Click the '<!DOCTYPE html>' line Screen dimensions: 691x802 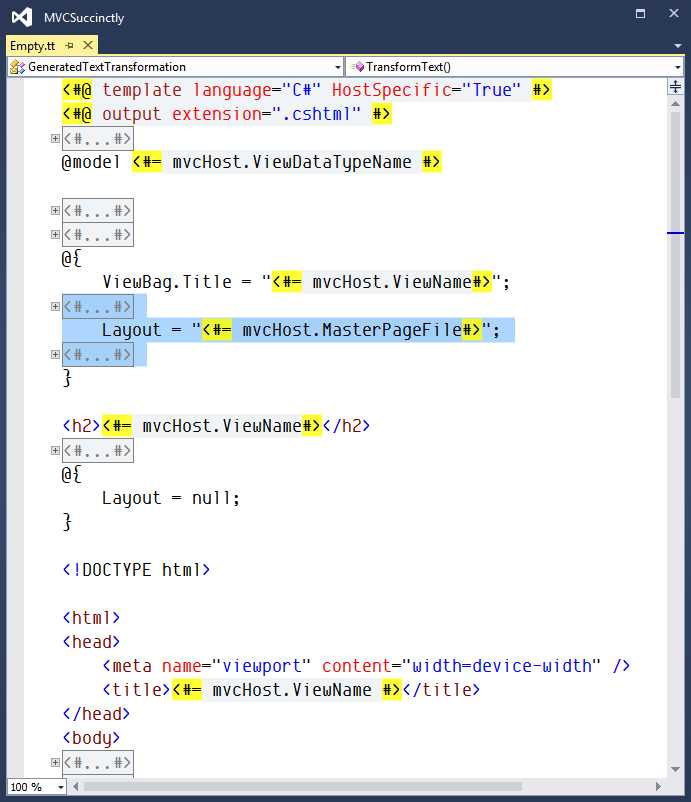click(x=136, y=570)
